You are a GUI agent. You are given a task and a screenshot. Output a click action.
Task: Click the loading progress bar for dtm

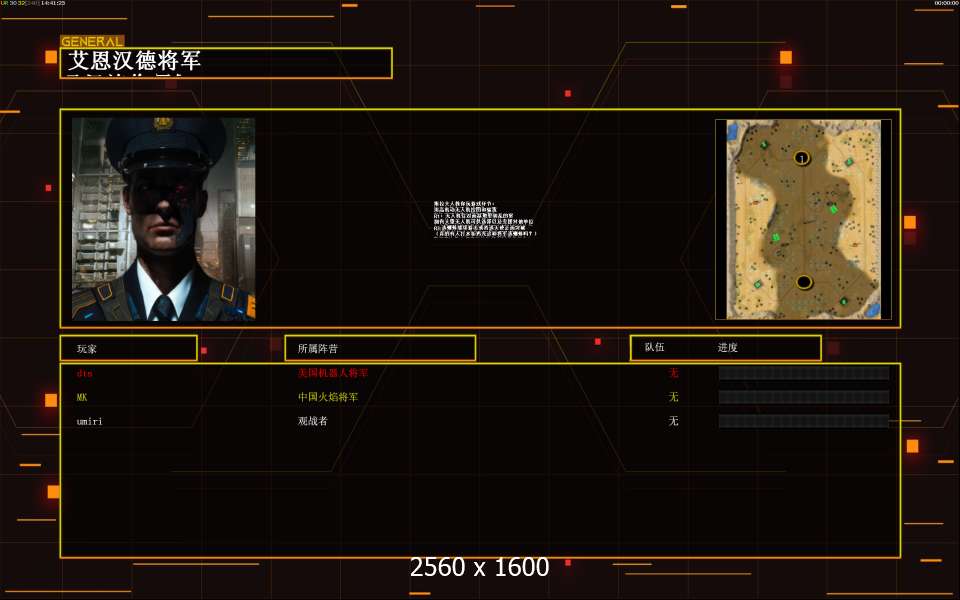coord(804,373)
